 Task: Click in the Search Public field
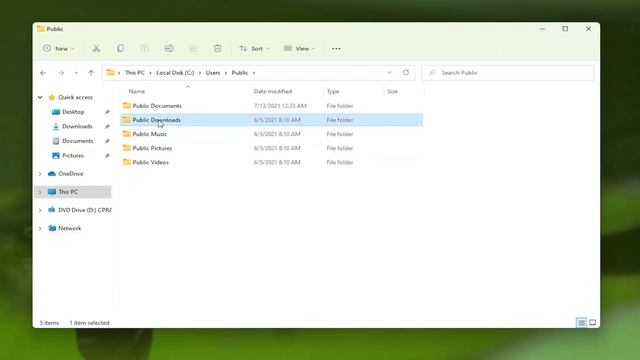pos(508,73)
